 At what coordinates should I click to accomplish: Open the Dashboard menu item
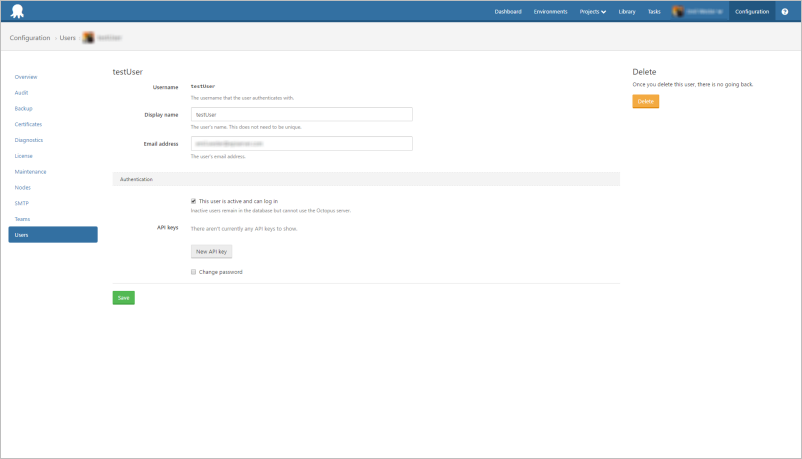point(507,12)
